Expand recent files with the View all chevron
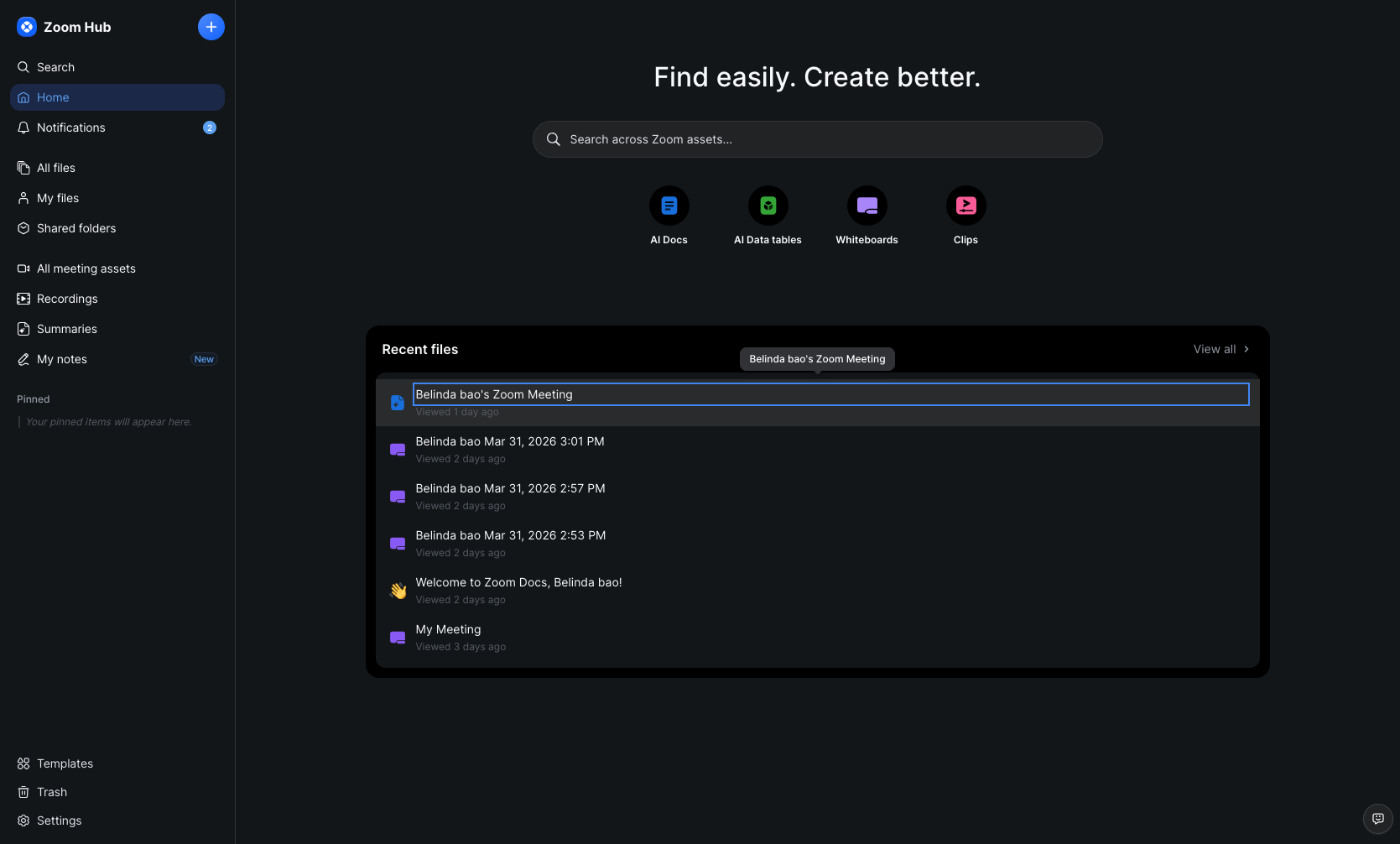The width and height of the screenshot is (1400, 844). [x=1246, y=349]
